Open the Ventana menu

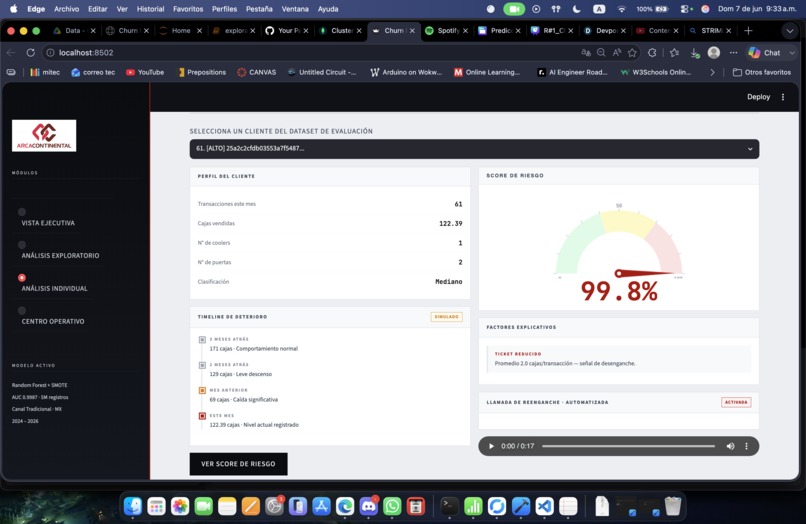295,9
